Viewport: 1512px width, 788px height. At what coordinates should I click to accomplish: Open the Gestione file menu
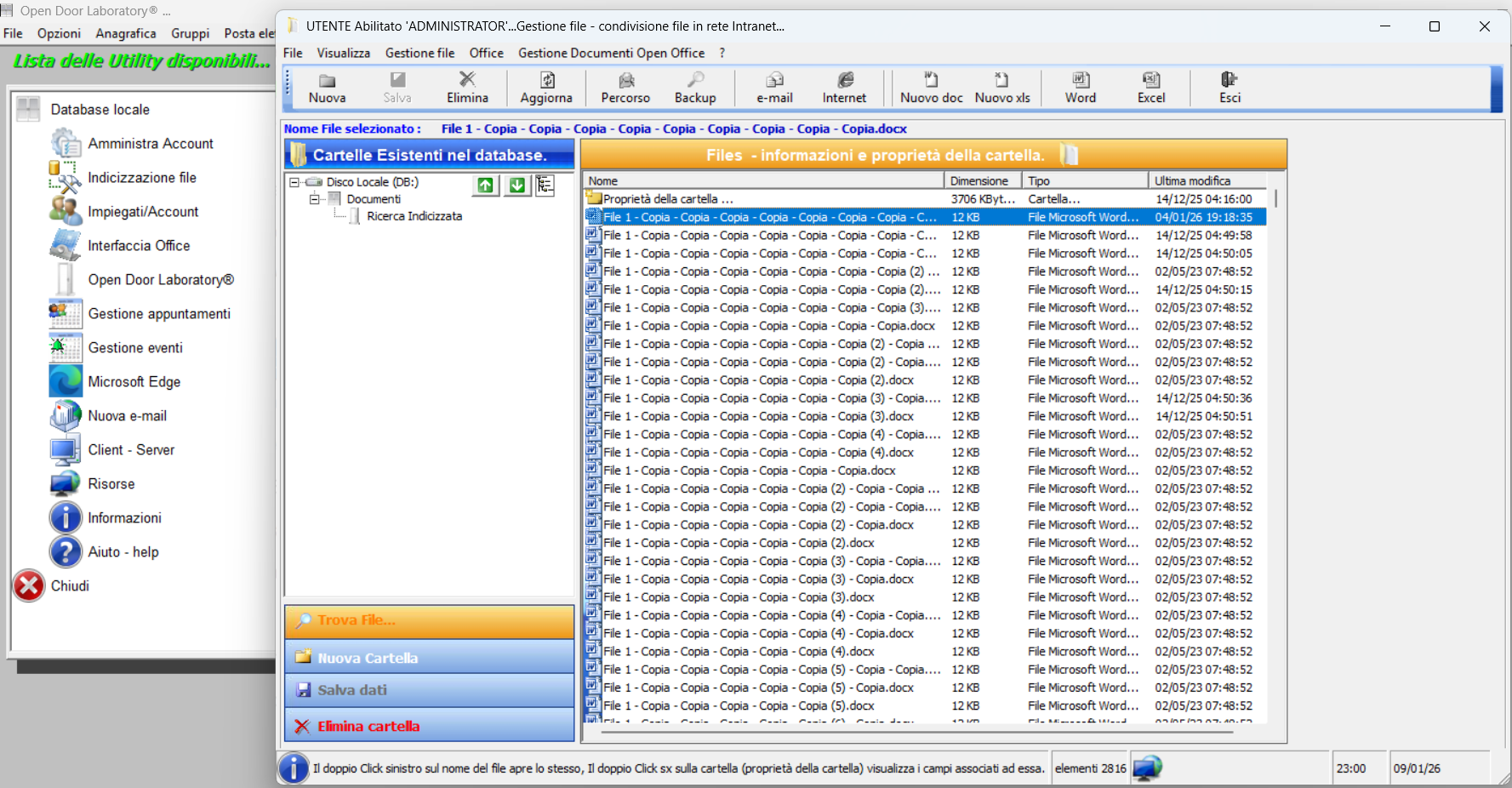coord(419,53)
